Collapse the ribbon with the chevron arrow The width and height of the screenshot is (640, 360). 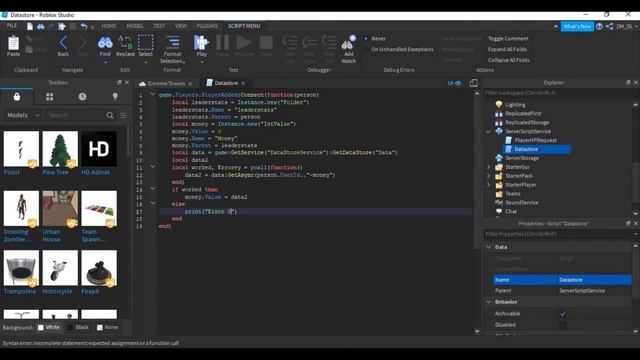pos(556,27)
